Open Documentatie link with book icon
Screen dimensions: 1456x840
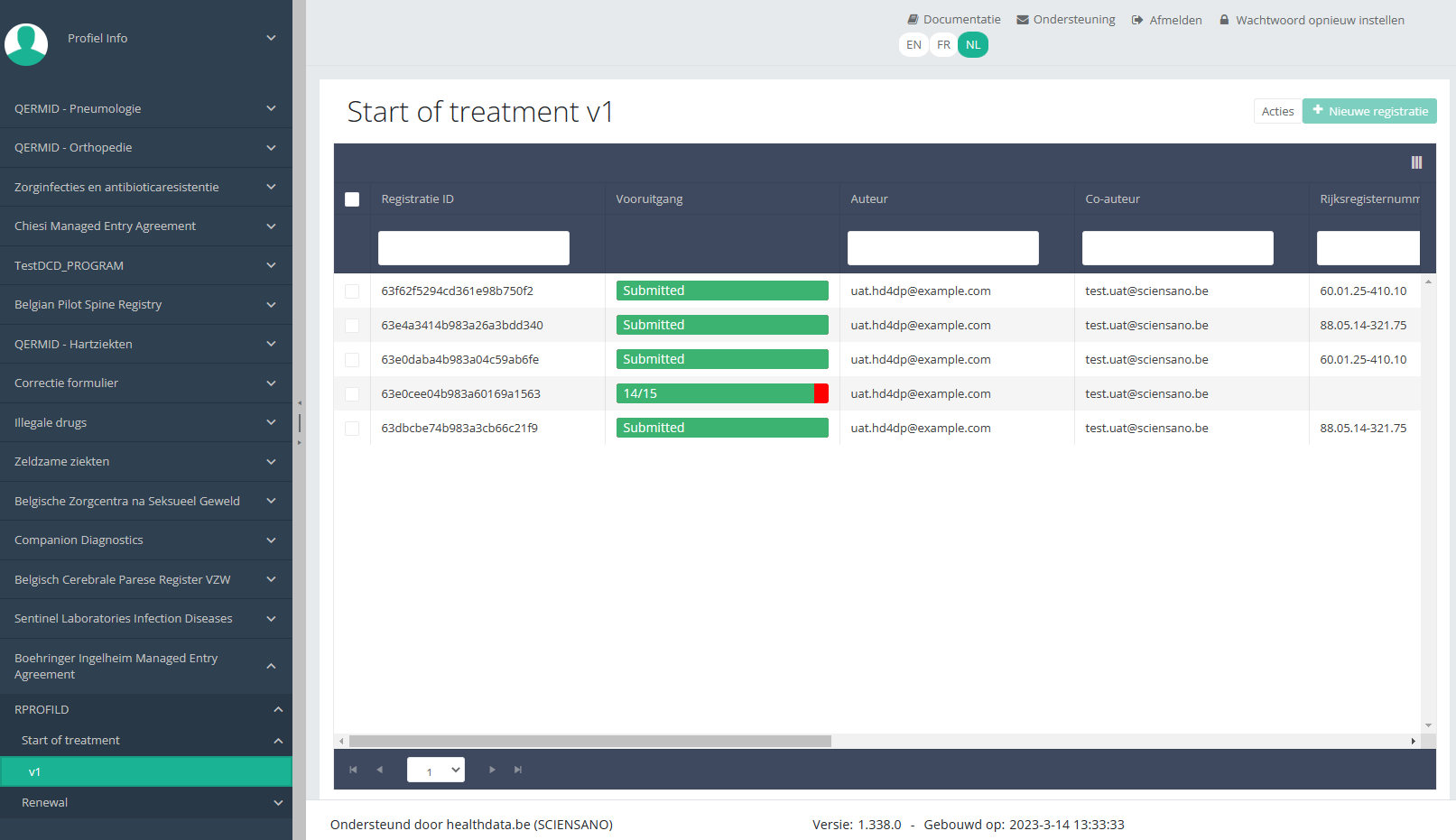(x=953, y=20)
